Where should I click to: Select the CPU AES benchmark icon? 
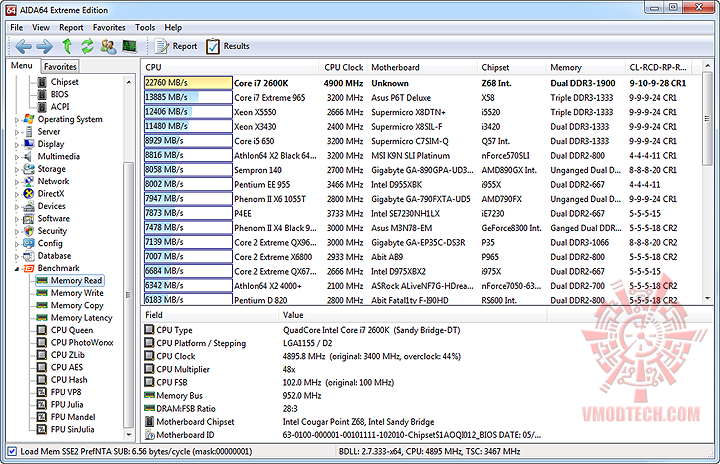pos(42,367)
